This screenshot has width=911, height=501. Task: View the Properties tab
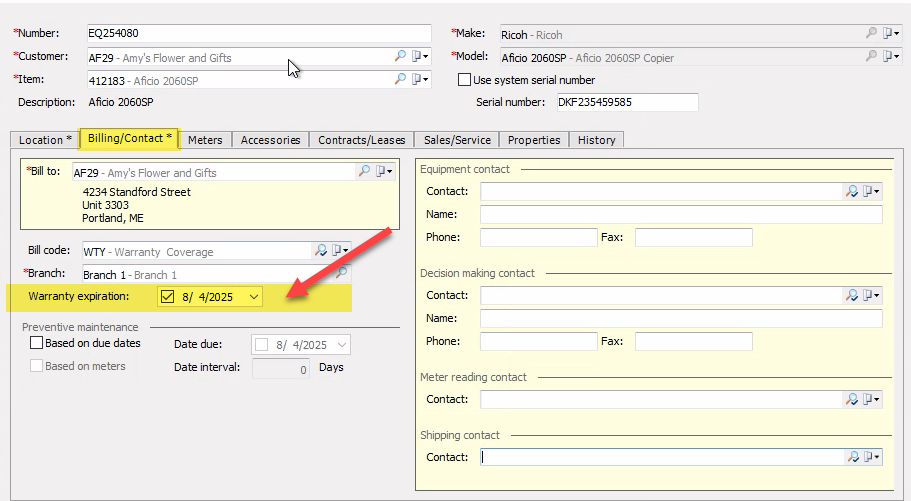point(534,140)
